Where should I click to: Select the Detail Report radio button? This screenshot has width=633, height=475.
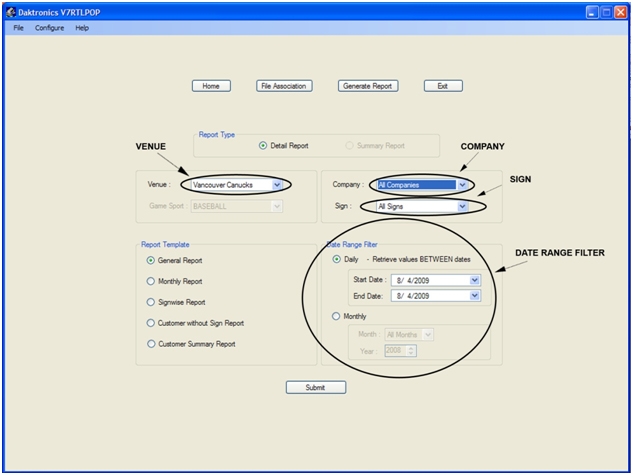(x=263, y=146)
